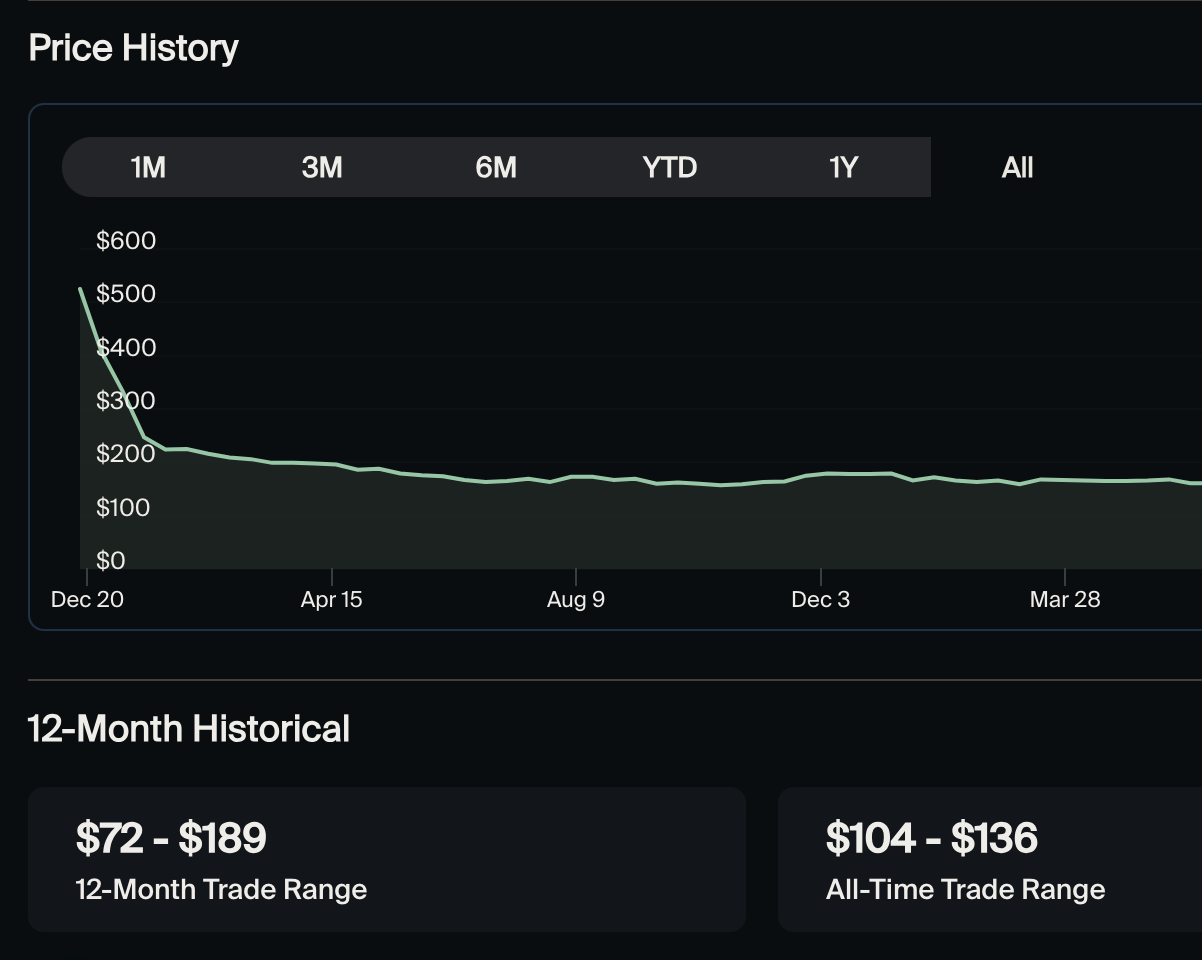Select the Dec 3 date on the axis

[820, 598]
